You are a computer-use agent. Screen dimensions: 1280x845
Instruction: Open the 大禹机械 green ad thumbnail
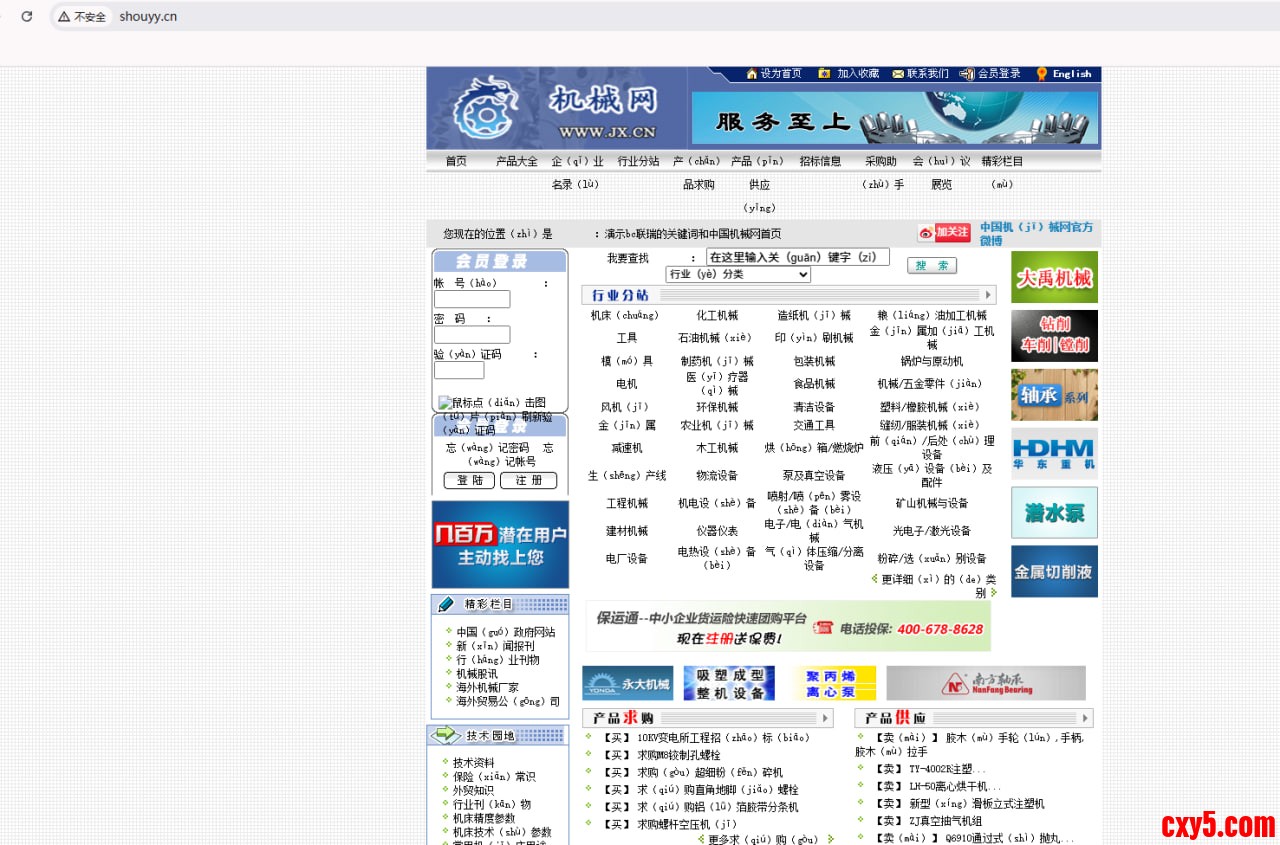[x=1054, y=277]
